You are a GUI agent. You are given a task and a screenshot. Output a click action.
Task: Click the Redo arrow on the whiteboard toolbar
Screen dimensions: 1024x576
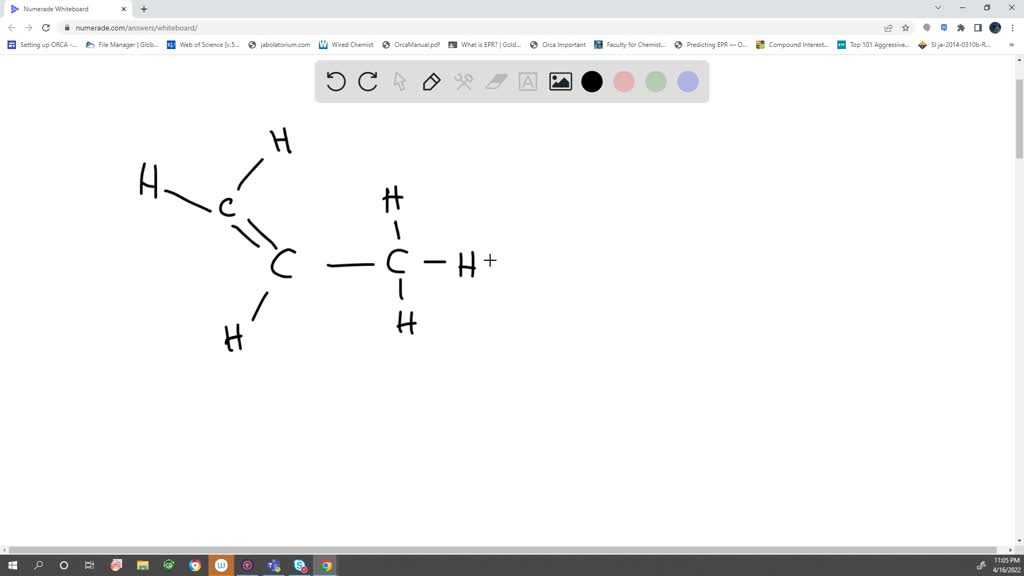(368, 82)
